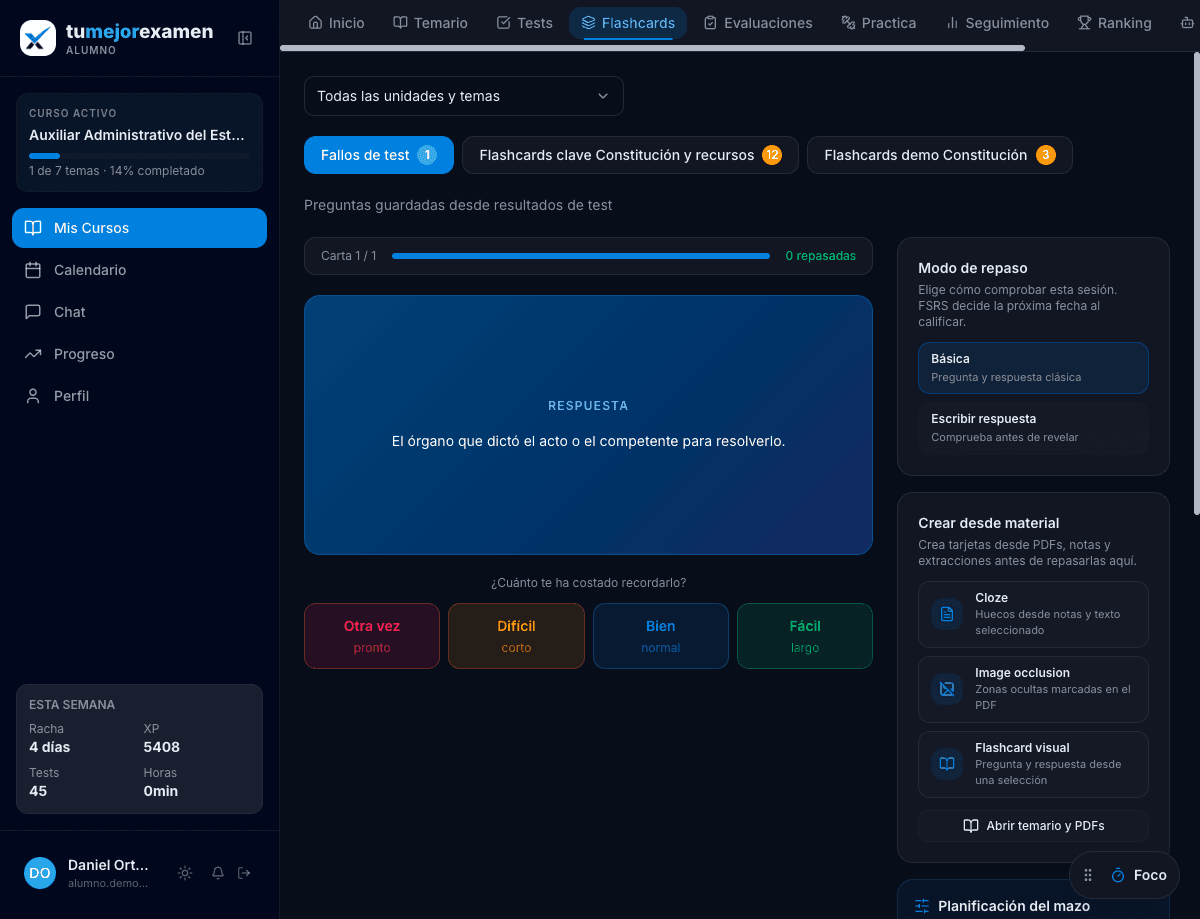
Task: Switch to Fallos de test deck
Action: (x=379, y=155)
